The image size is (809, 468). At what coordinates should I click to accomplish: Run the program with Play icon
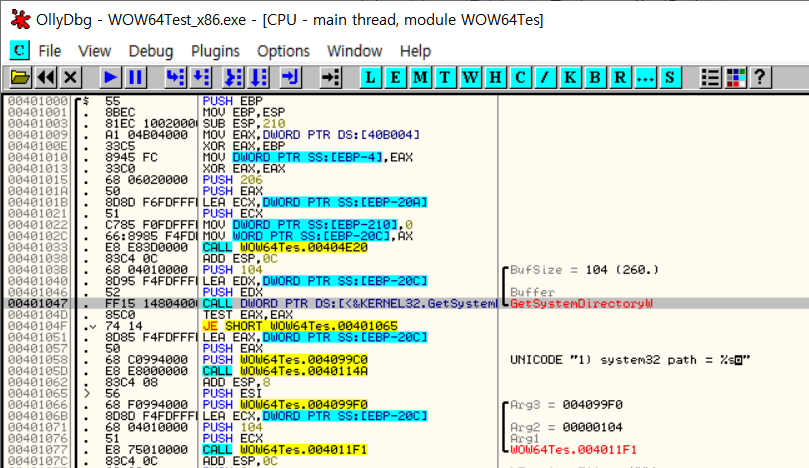click(110, 77)
